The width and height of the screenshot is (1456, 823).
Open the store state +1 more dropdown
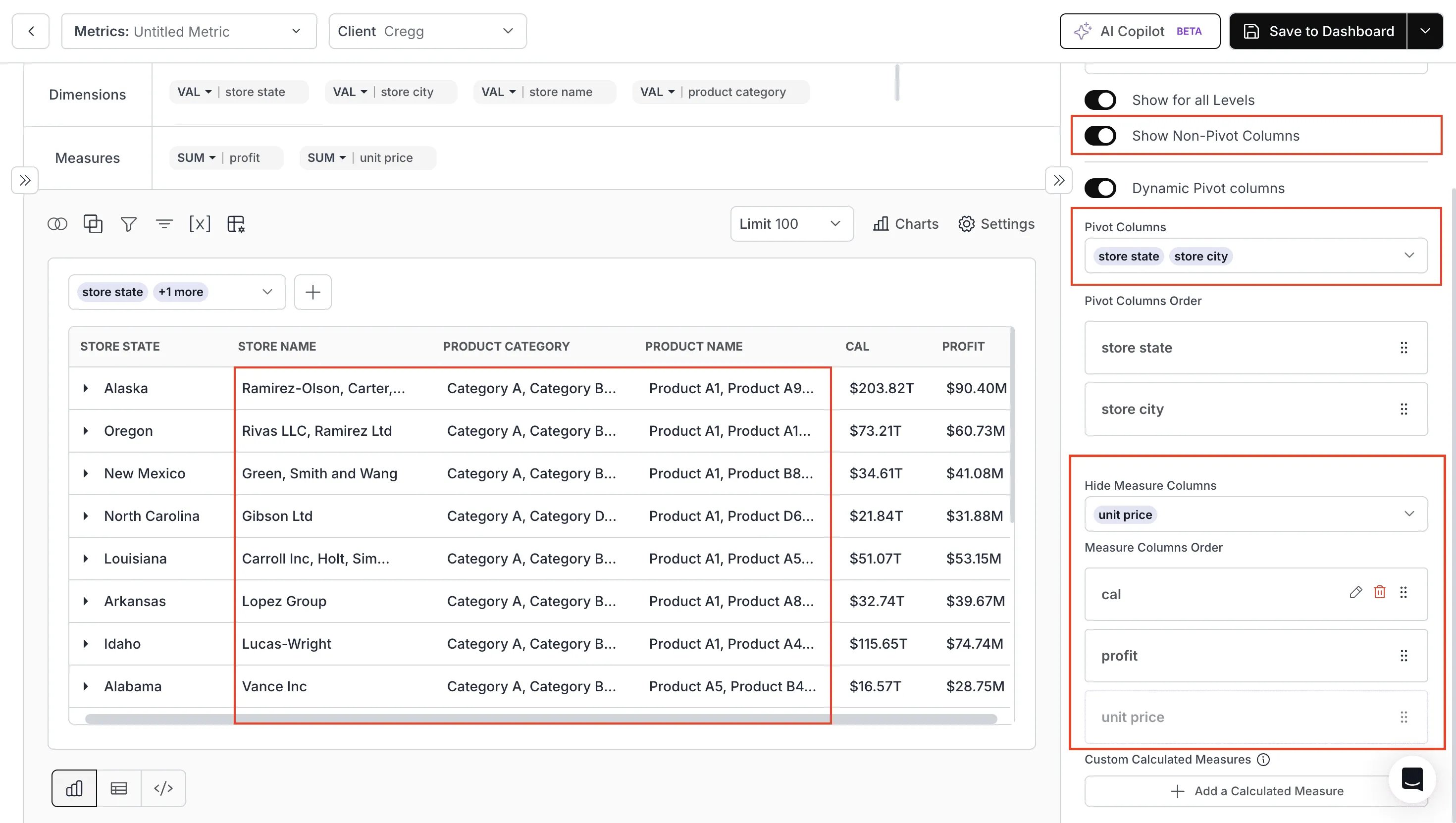(x=177, y=292)
